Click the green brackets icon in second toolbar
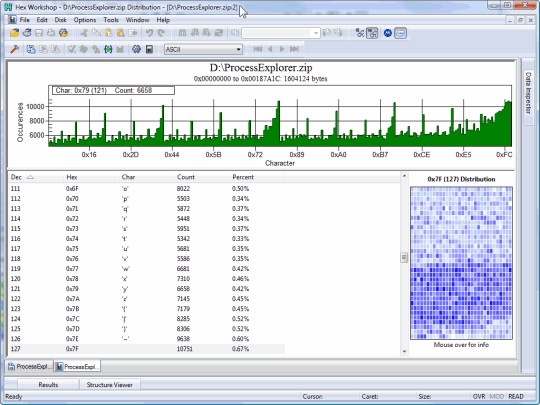 click(x=108, y=49)
